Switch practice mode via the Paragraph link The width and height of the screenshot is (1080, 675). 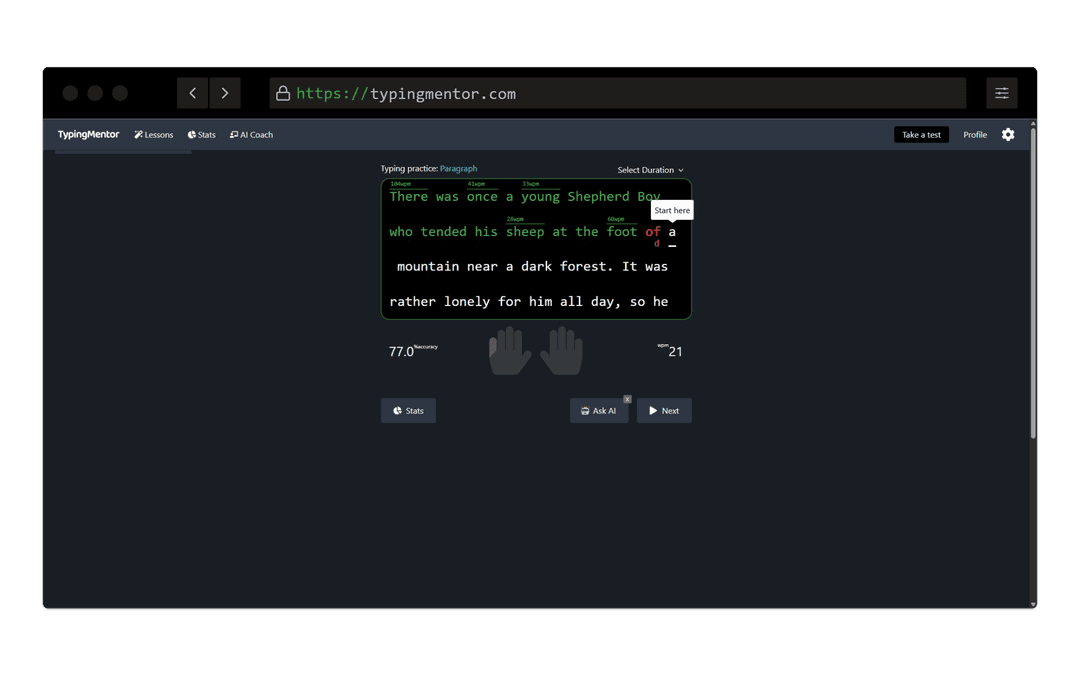click(459, 168)
